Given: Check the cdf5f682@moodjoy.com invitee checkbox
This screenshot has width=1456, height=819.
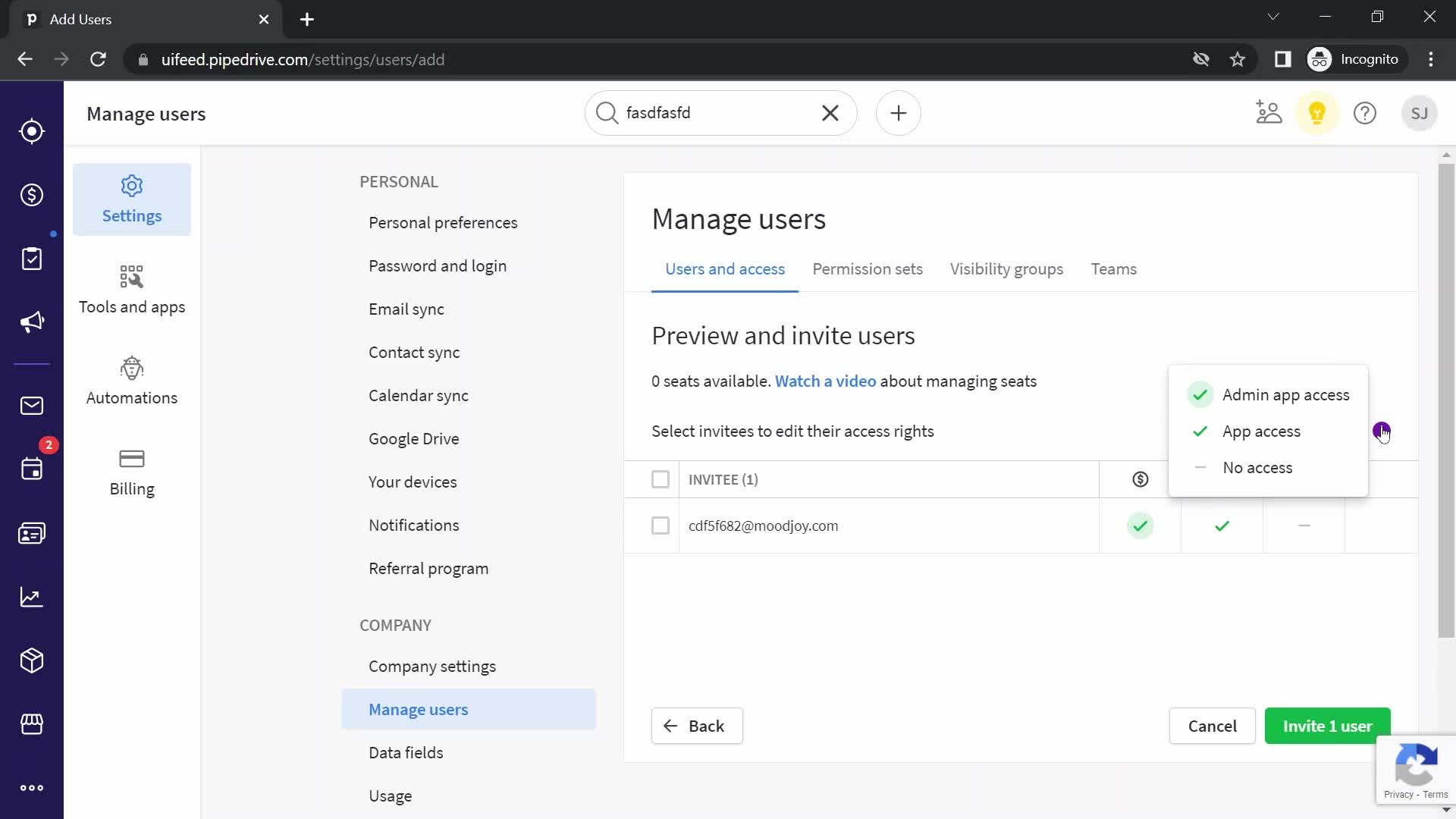Looking at the screenshot, I should coord(661,526).
